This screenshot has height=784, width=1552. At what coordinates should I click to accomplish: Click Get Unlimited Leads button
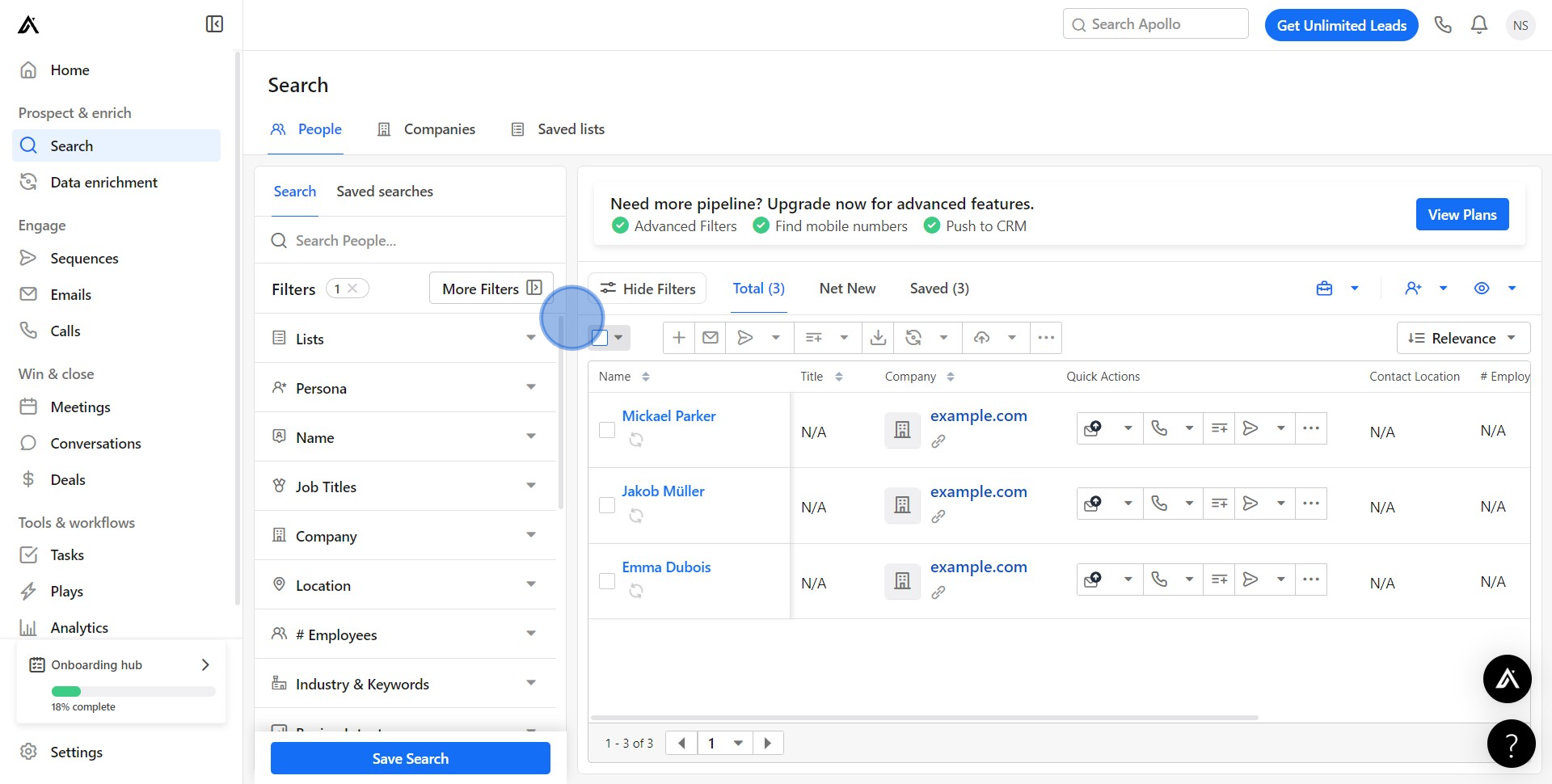(x=1342, y=25)
